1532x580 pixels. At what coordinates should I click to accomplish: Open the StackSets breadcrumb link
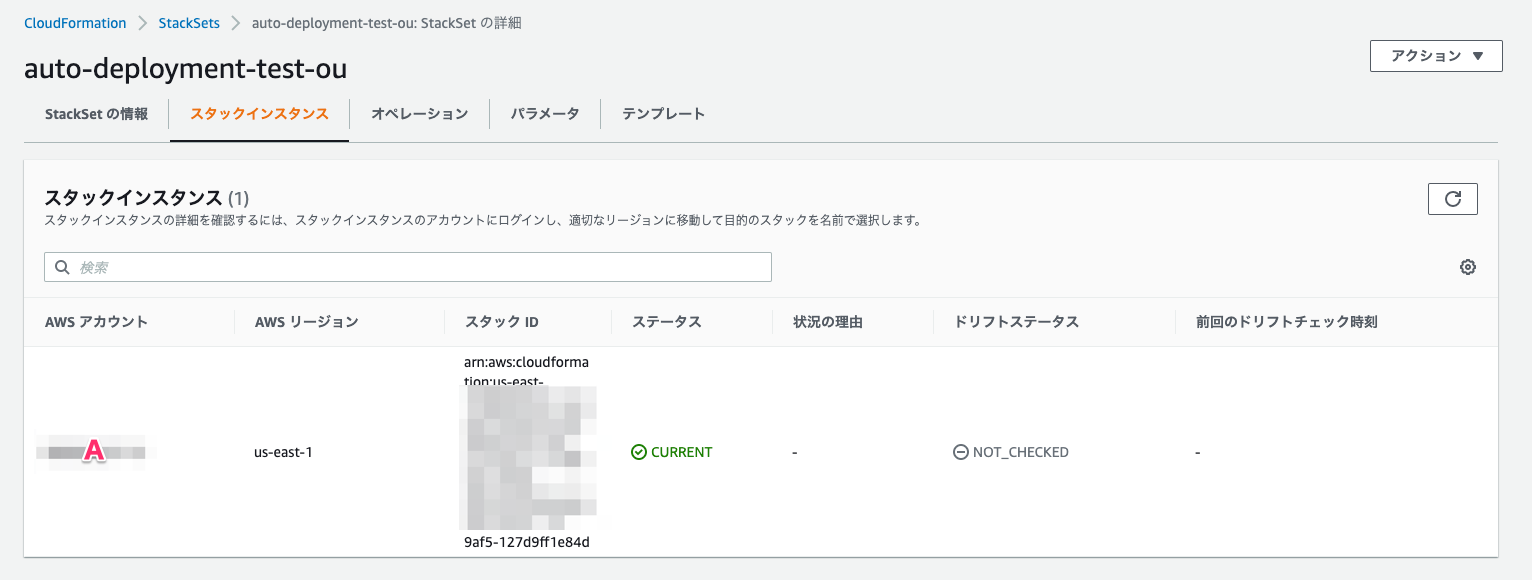pos(189,22)
